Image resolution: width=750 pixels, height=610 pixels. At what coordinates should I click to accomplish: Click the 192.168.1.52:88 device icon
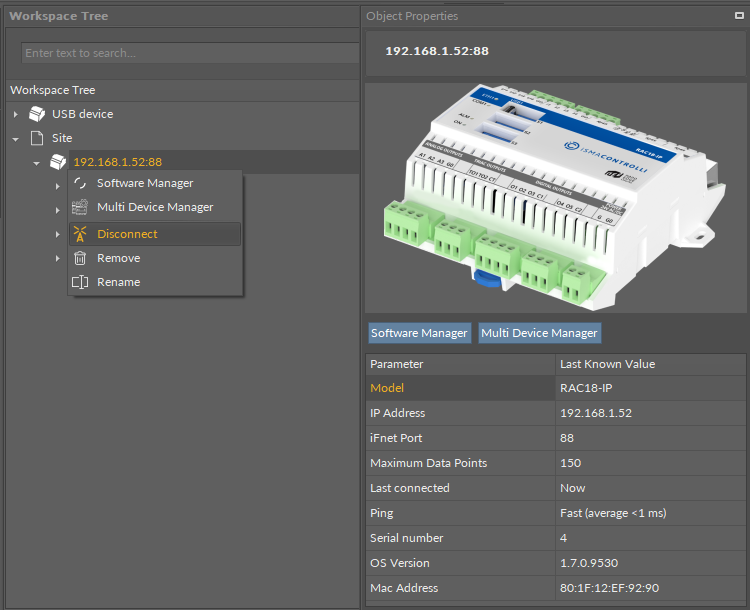pyautogui.click(x=58, y=162)
